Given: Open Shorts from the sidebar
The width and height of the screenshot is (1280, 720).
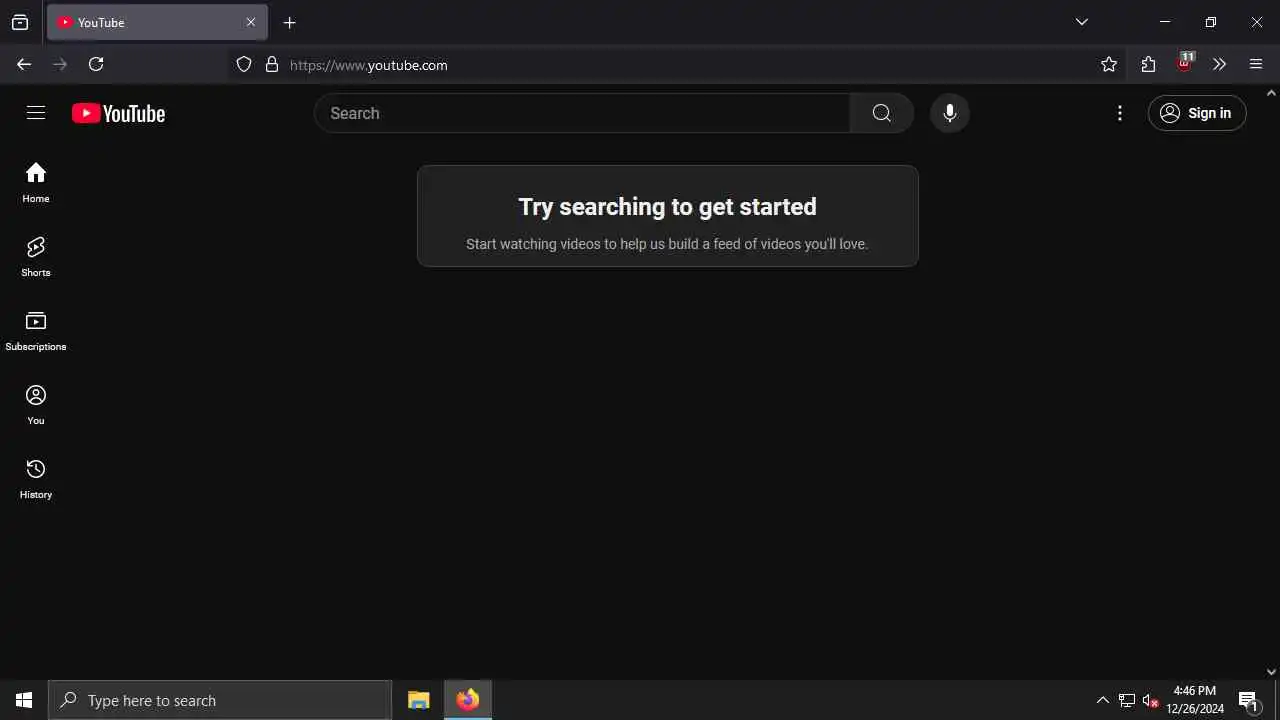Looking at the screenshot, I should pyautogui.click(x=36, y=257).
